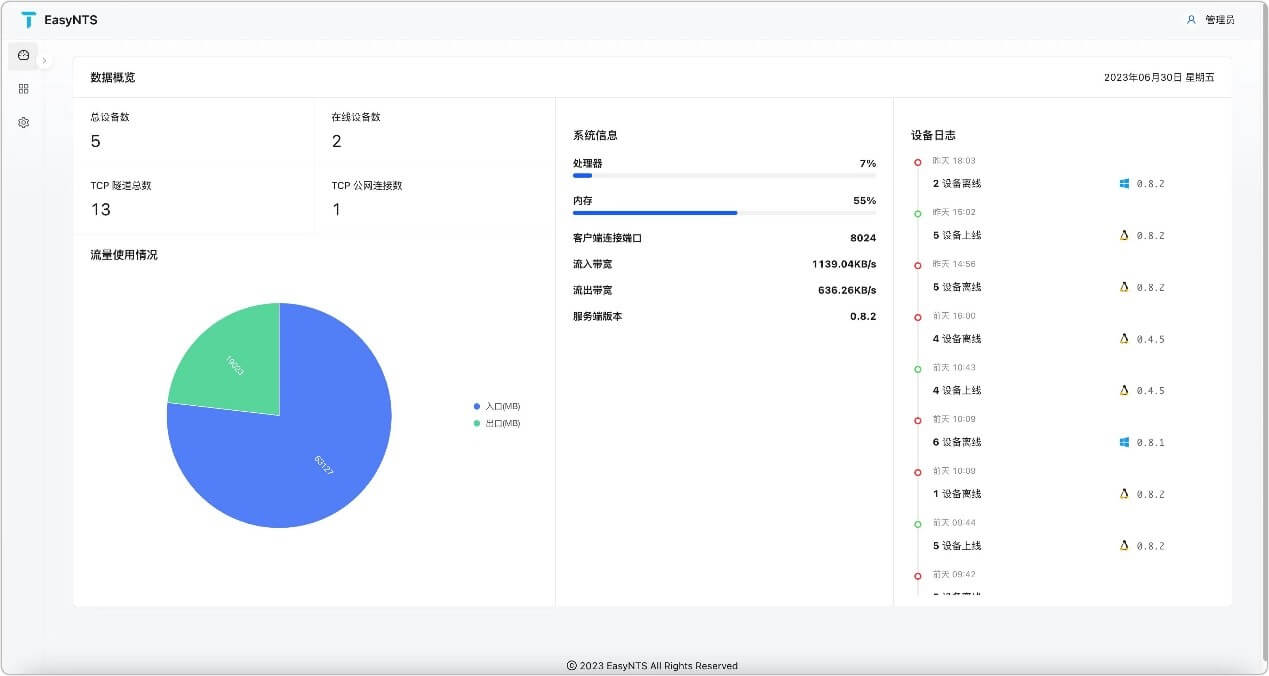Open the 管理员 account menu
This screenshot has height=676, width=1269.
[1219, 19]
